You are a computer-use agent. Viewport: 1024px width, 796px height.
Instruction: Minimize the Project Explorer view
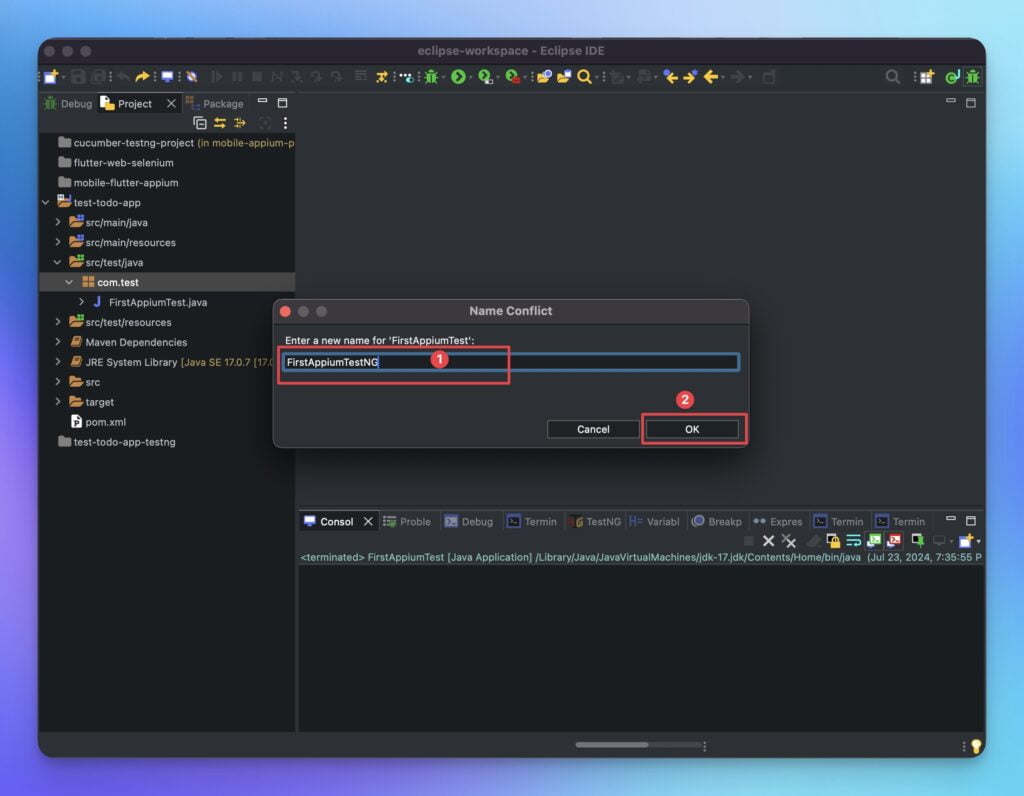coord(263,102)
